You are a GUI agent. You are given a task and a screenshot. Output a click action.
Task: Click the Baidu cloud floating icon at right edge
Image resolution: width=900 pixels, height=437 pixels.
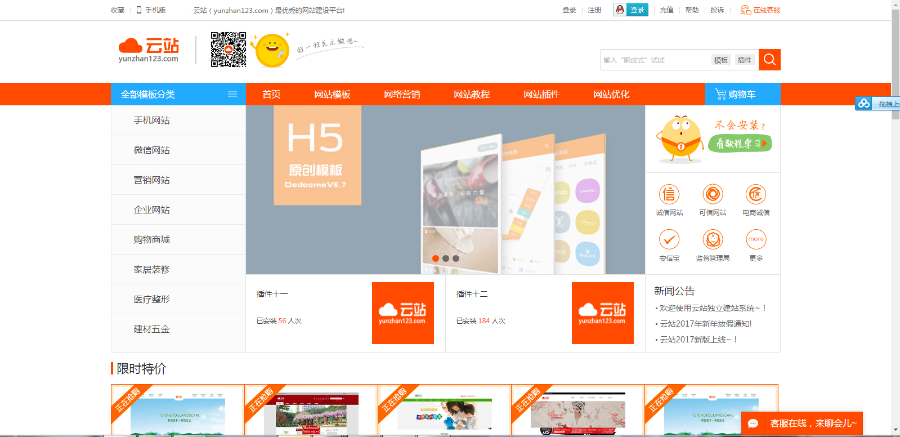864,104
